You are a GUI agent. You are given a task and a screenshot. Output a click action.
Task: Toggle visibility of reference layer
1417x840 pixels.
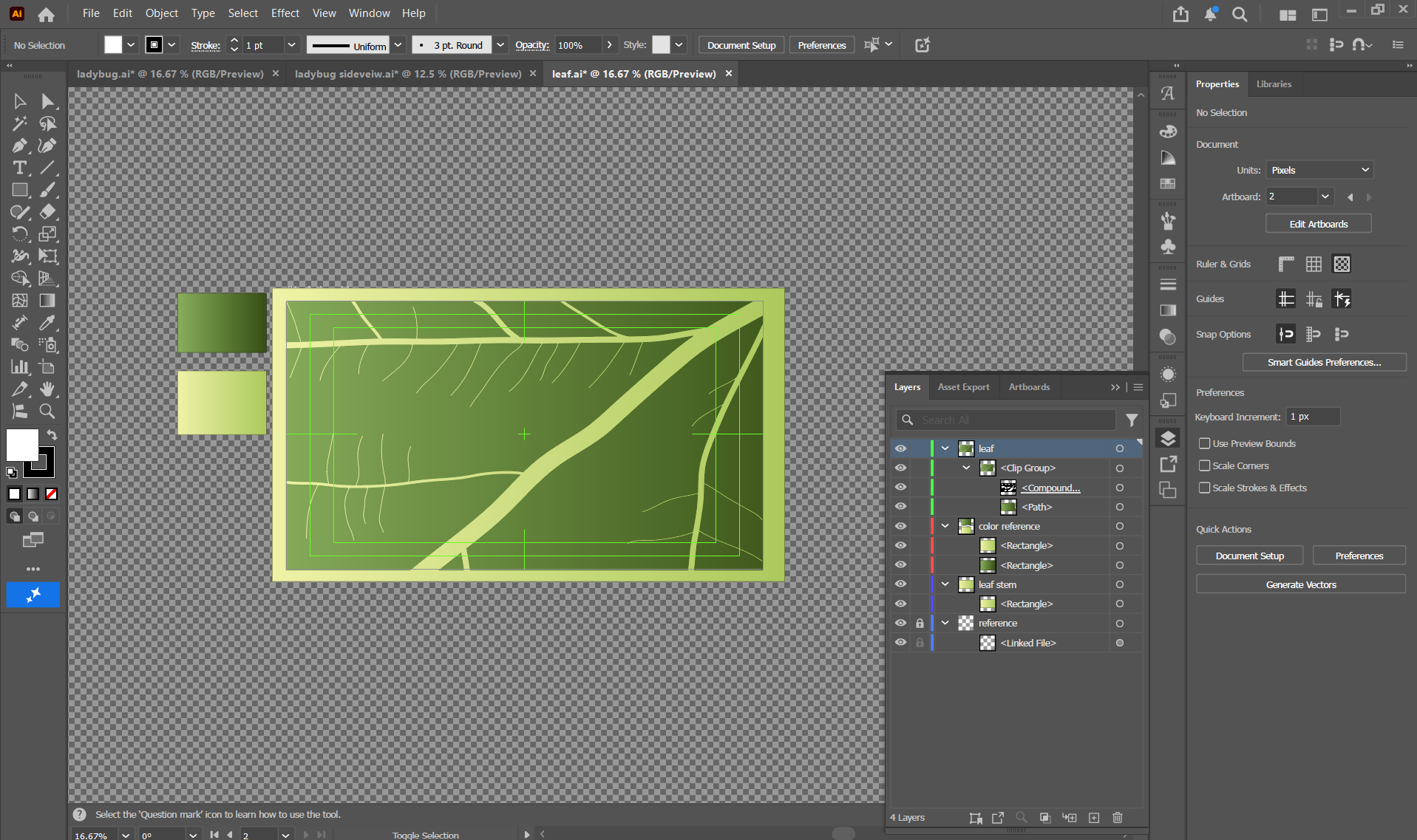click(900, 623)
